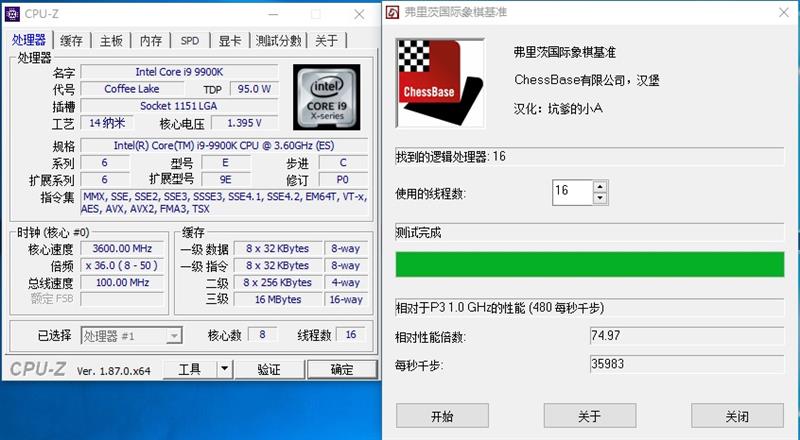Click the name field Intel Core i9 9900K

(x=179, y=72)
